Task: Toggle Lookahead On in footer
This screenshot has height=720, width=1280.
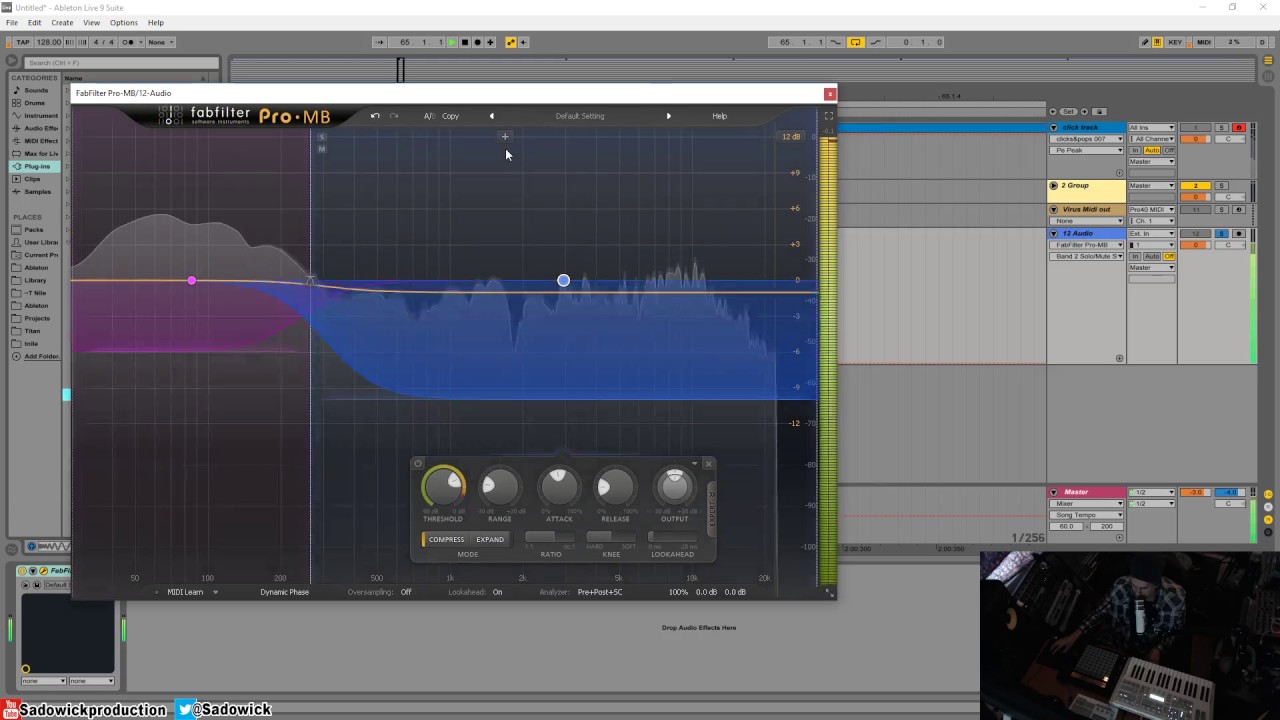Action: tap(497, 592)
